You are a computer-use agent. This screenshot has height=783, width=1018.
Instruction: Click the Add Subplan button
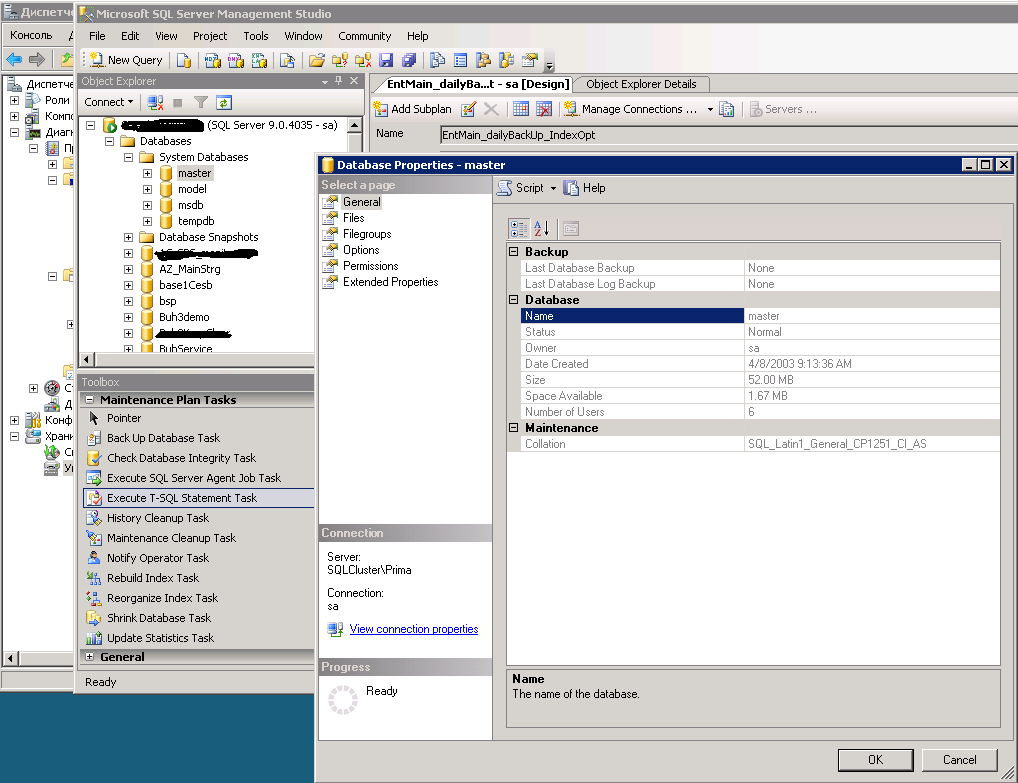click(413, 109)
